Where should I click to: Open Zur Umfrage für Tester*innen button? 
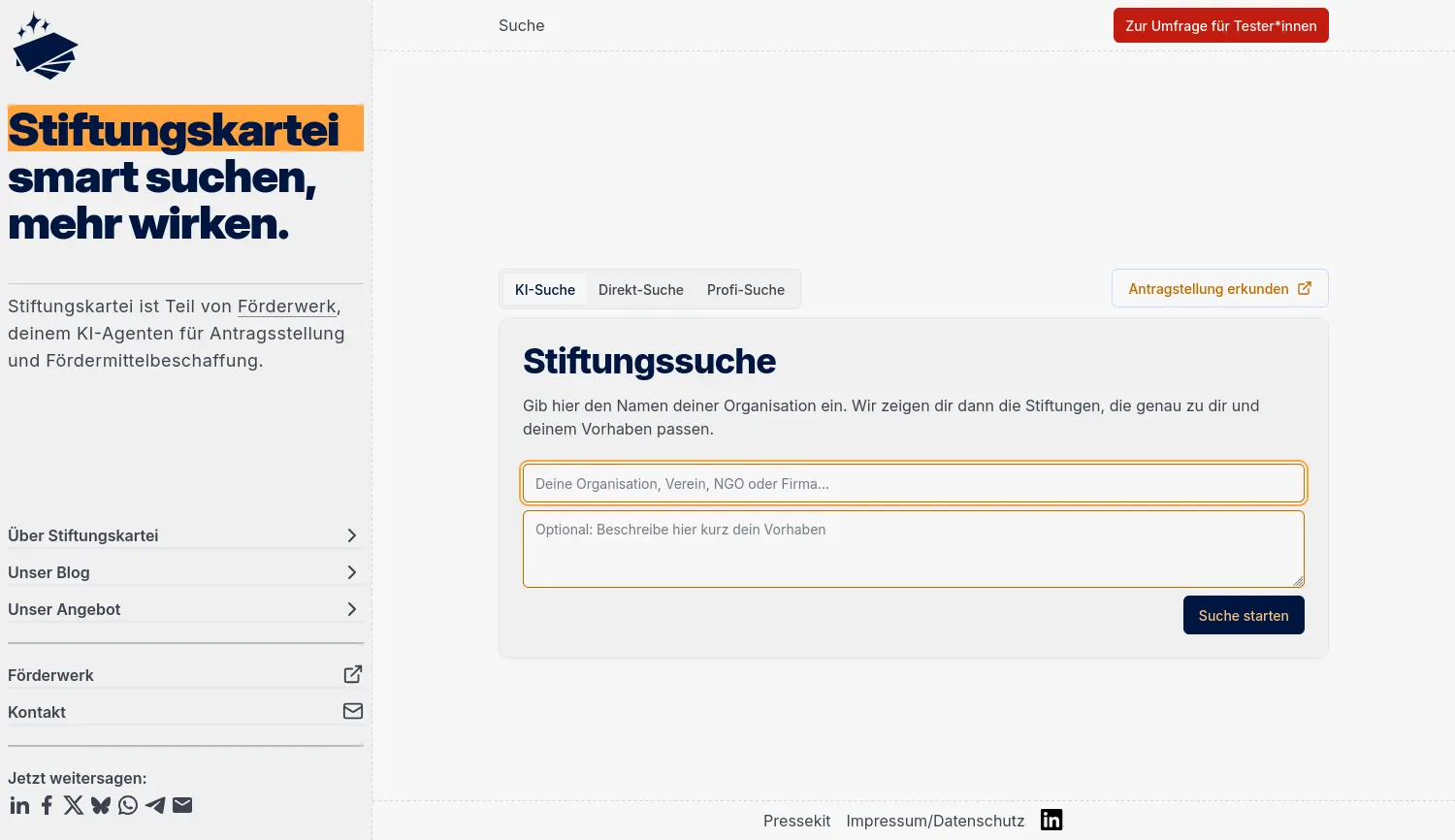click(x=1220, y=26)
